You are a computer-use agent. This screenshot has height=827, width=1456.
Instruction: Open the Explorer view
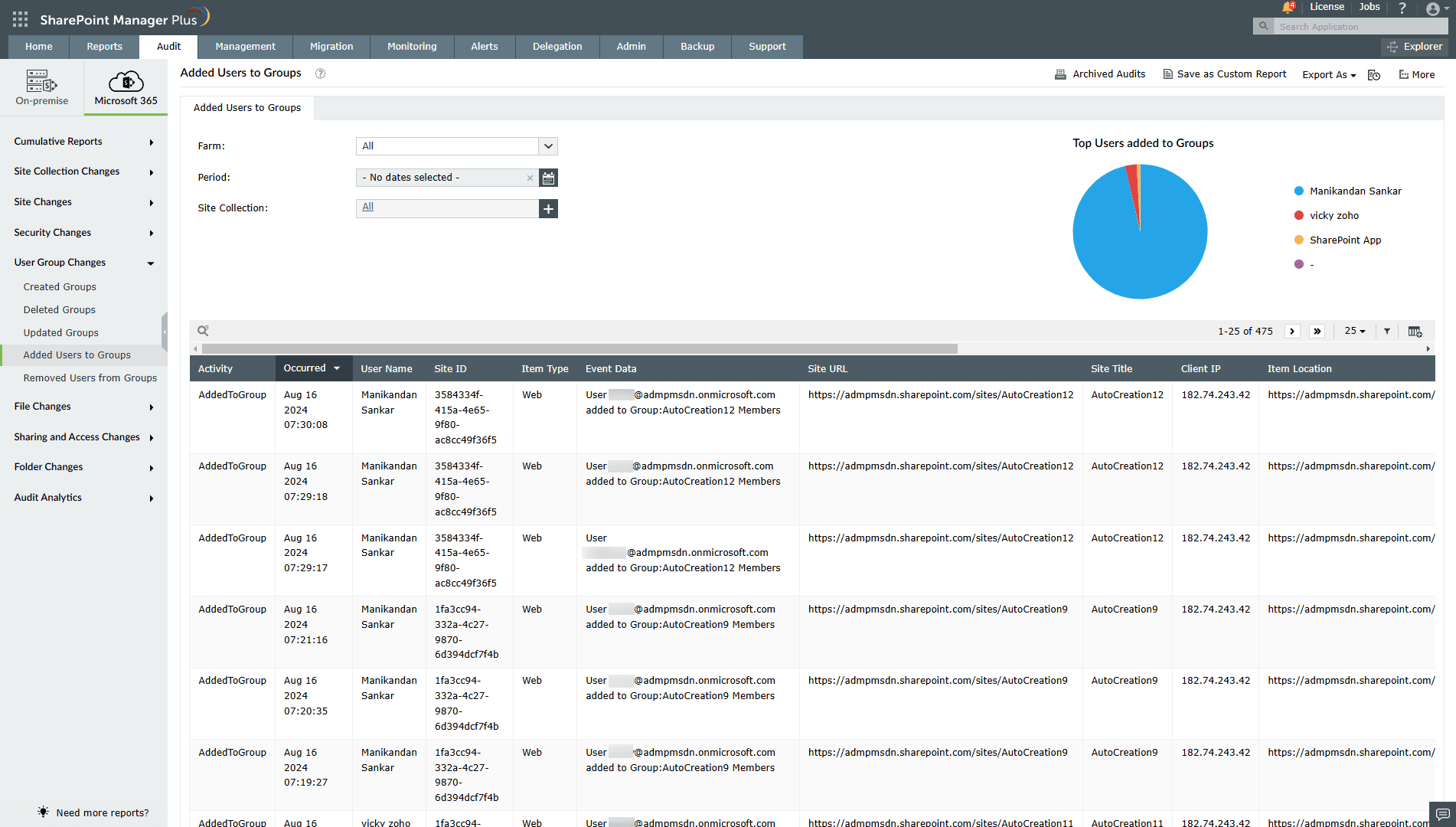pyautogui.click(x=1415, y=47)
